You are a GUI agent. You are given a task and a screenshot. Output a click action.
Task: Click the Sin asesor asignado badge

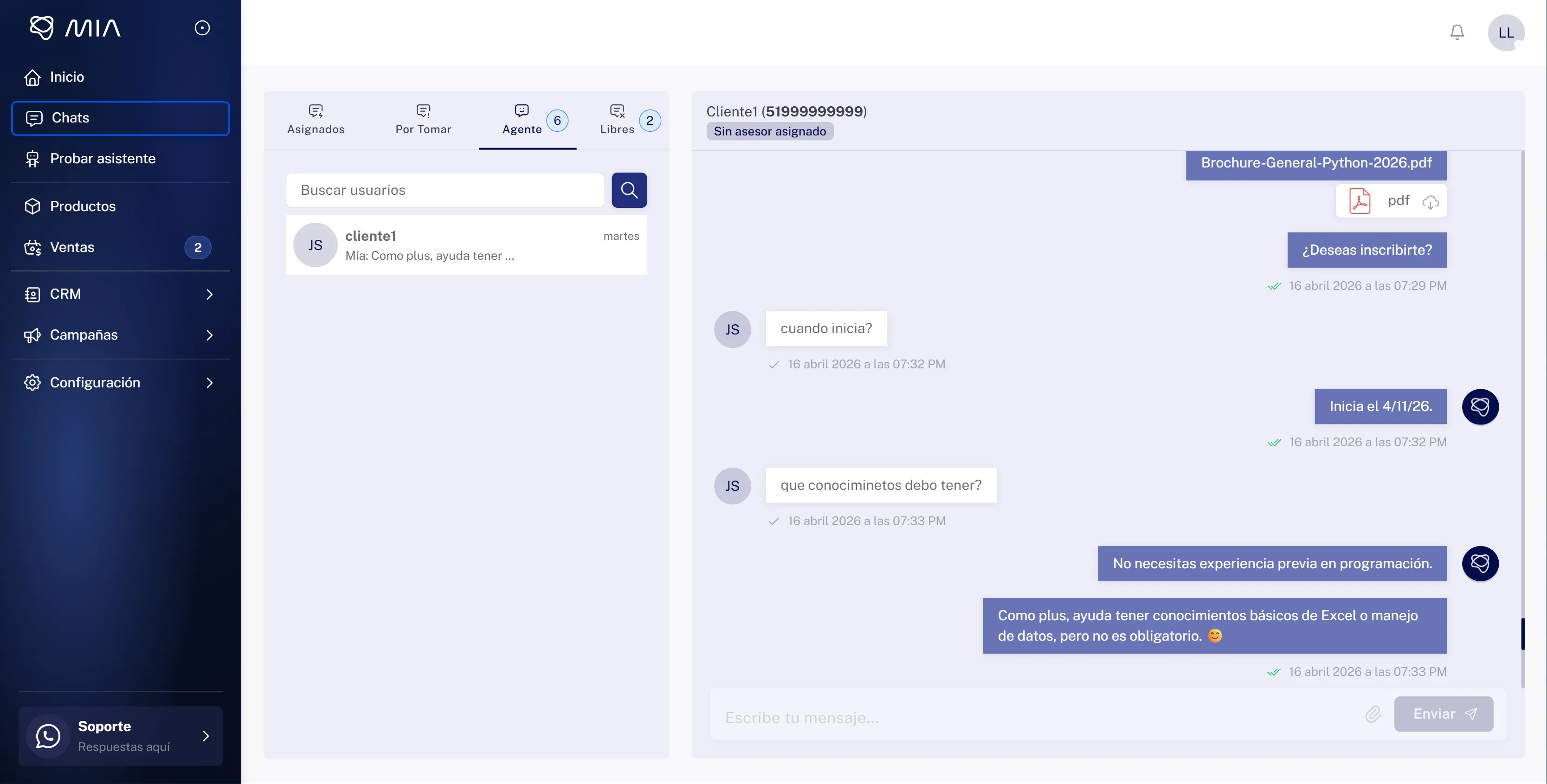[770, 131]
